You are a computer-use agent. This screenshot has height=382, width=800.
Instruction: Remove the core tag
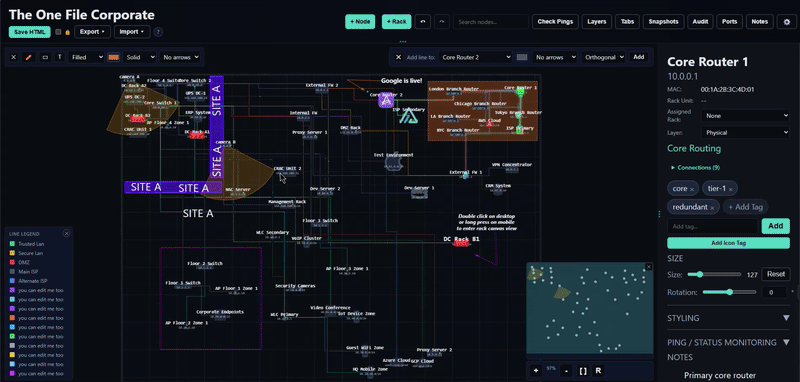(692, 189)
